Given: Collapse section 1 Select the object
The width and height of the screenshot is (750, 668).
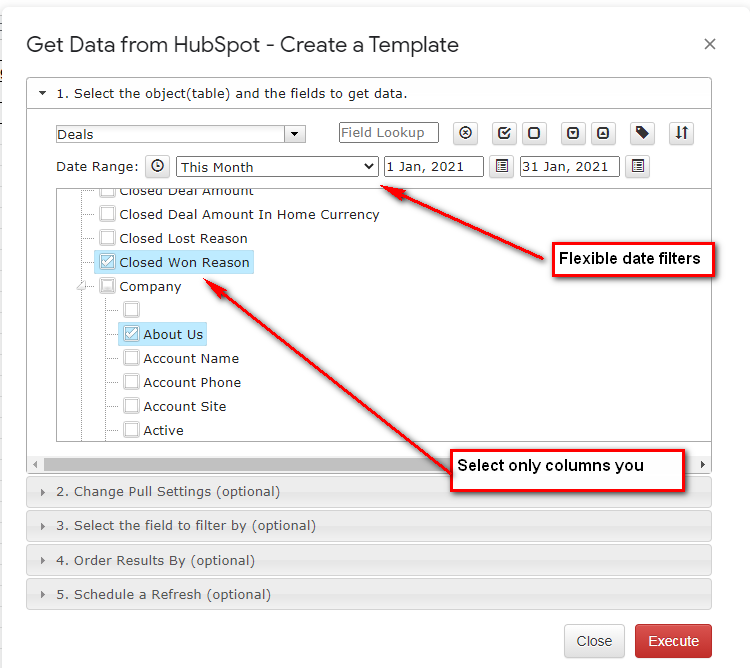Looking at the screenshot, I should click(369, 93).
